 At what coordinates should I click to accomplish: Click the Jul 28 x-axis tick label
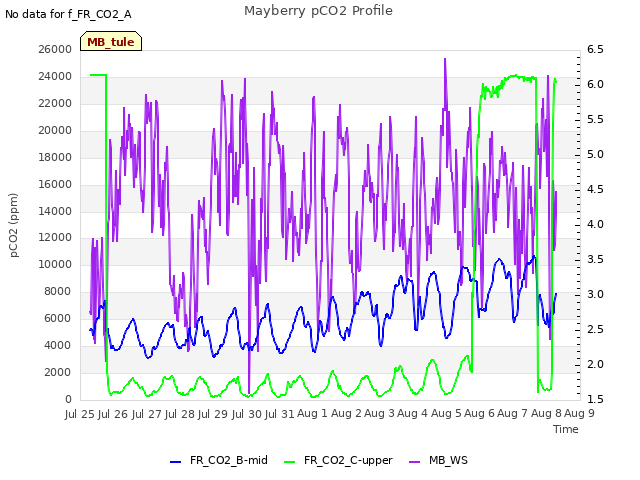[x=180, y=414]
